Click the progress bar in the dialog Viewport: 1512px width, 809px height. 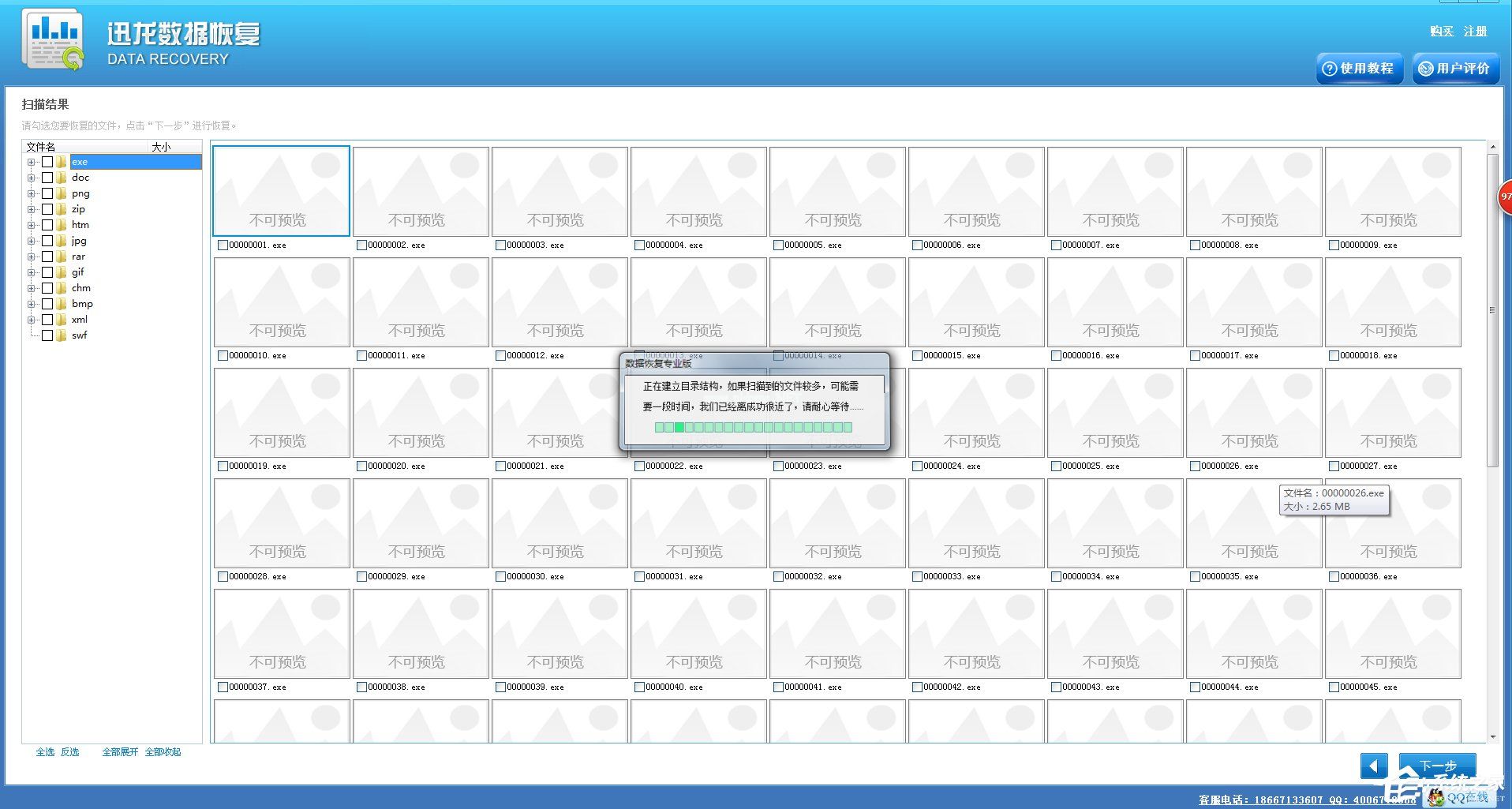[x=753, y=427]
